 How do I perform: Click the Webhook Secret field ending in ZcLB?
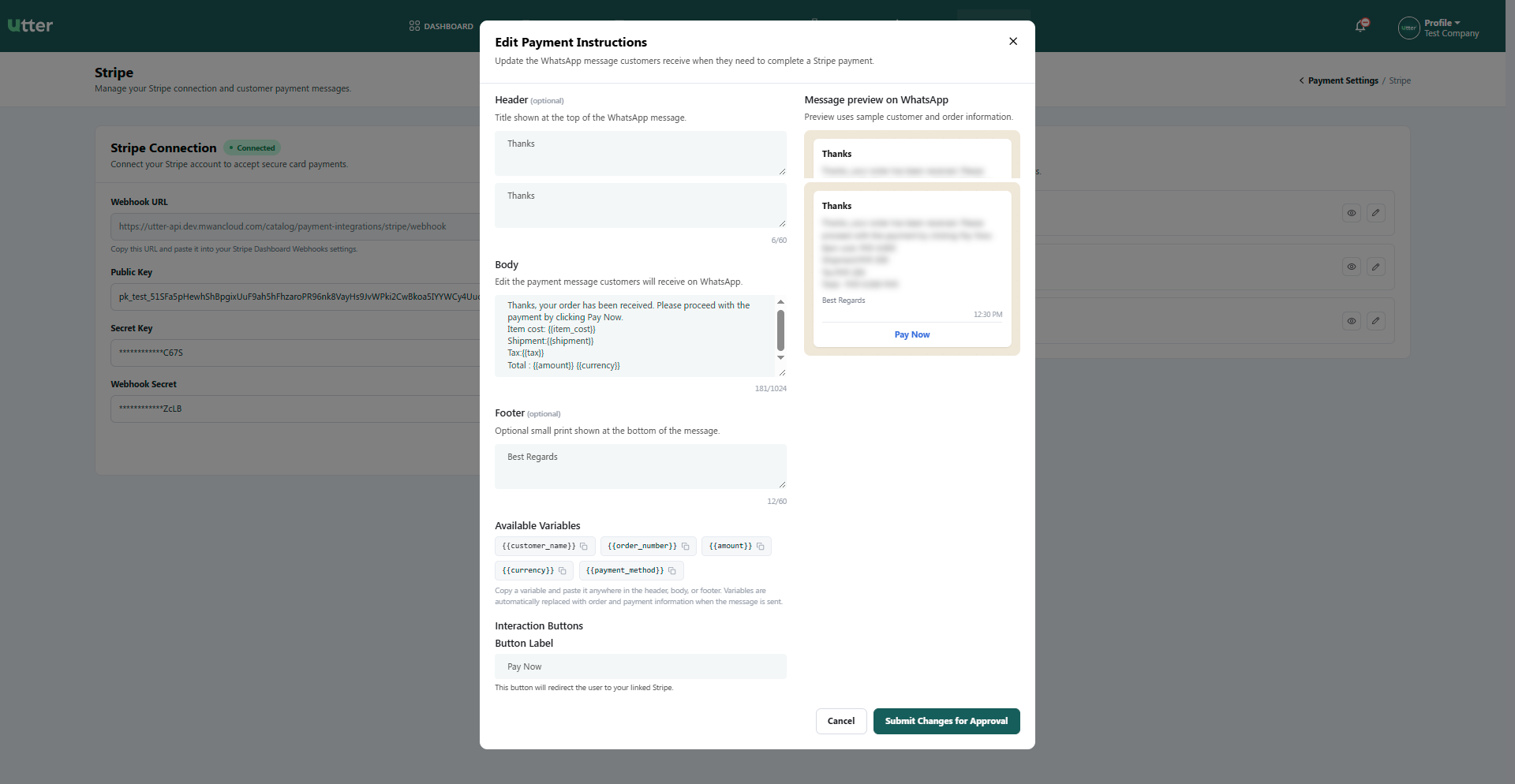(296, 409)
